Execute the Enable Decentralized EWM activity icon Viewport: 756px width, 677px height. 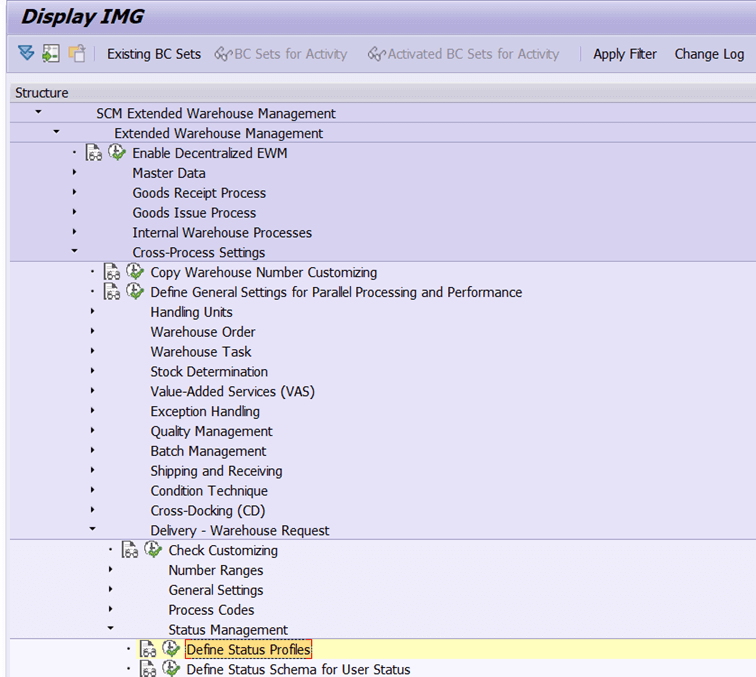tap(117, 153)
